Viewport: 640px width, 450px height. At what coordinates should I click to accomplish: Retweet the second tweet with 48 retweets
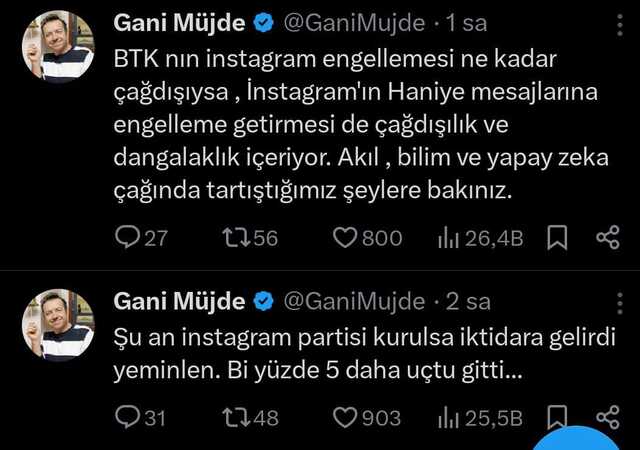(235, 417)
